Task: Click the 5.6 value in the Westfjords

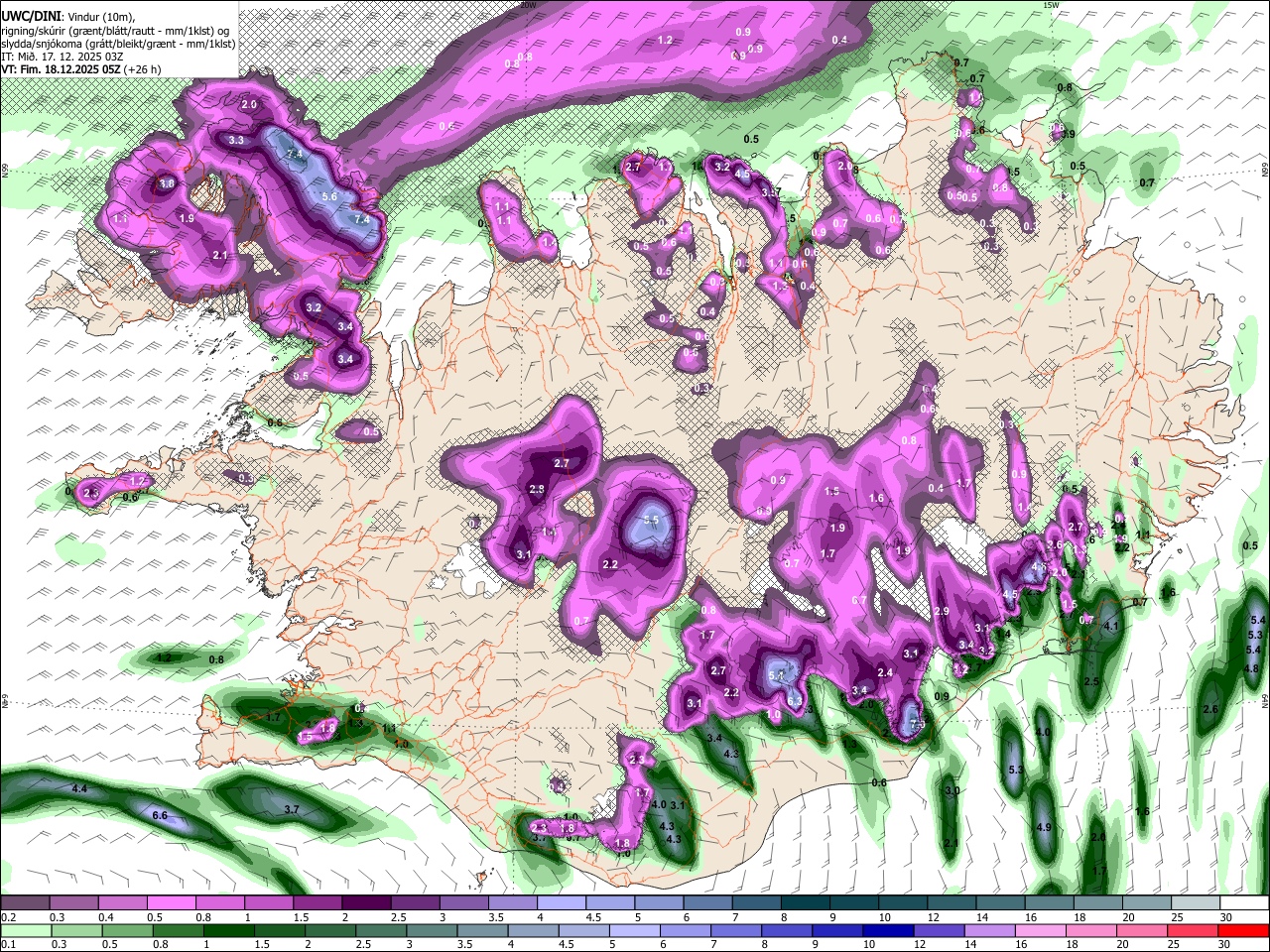Action: [330, 197]
